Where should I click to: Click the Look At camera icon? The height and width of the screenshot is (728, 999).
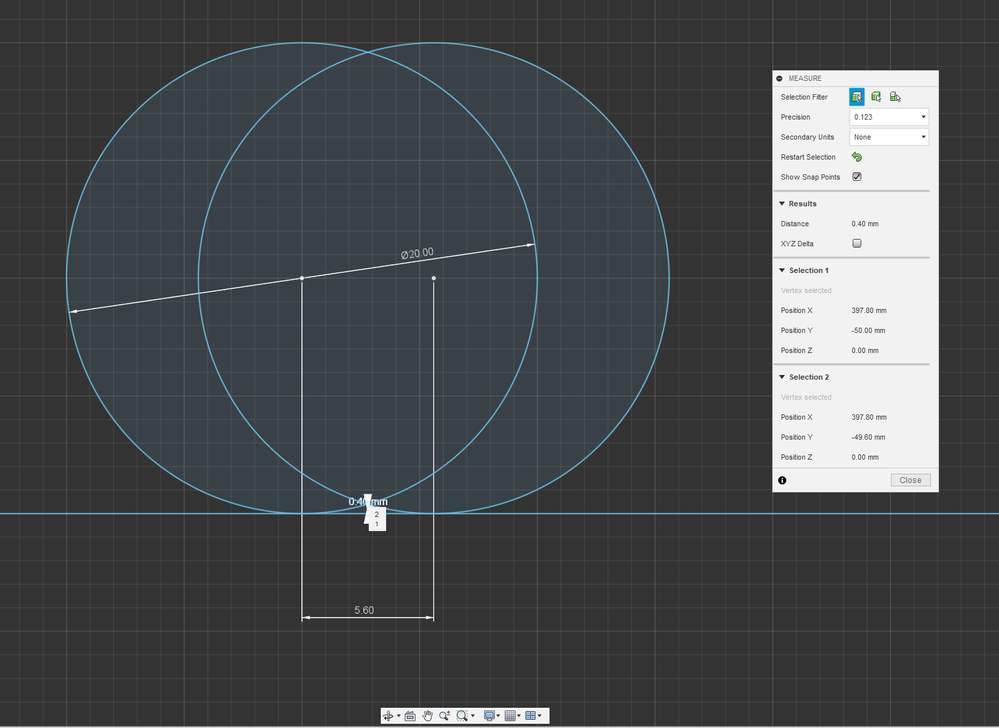point(410,716)
